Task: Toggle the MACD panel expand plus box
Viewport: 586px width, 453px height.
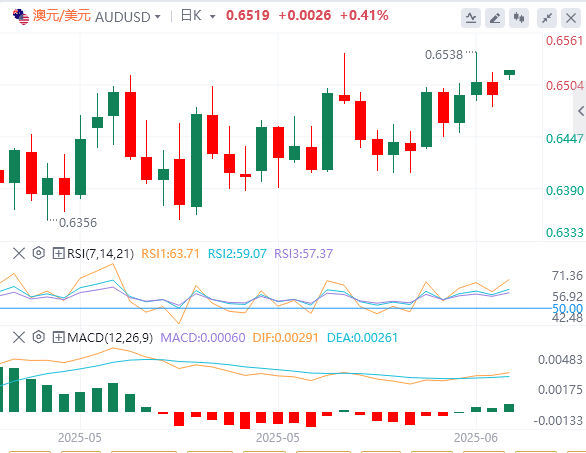Action: coord(58,338)
